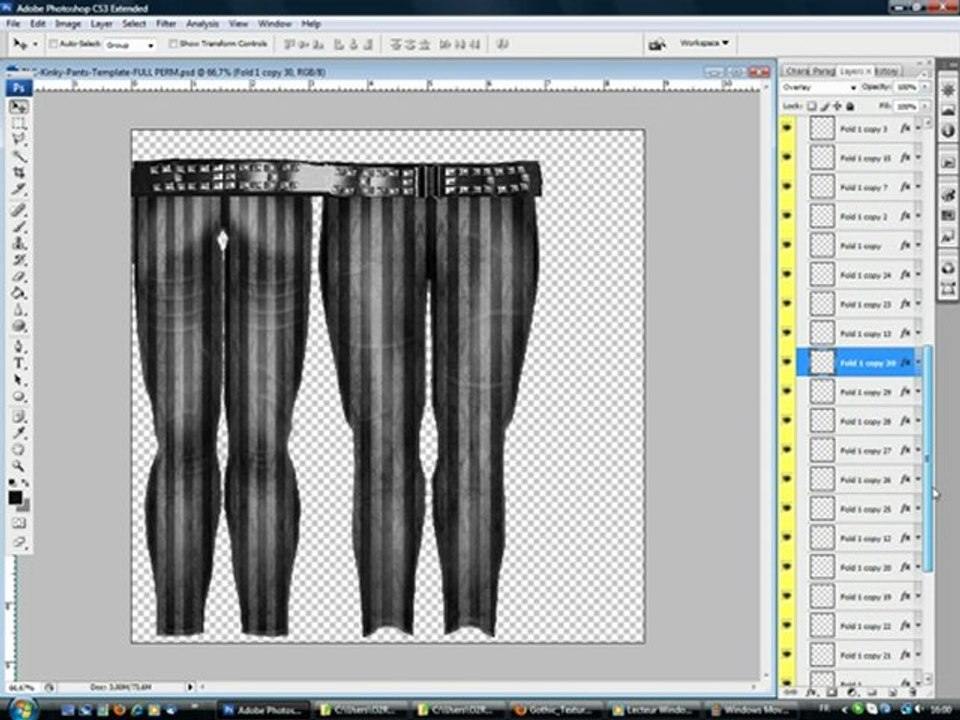Click the Windows Start button
This screenshot has width=960, height=720.
tap(23, 709)
